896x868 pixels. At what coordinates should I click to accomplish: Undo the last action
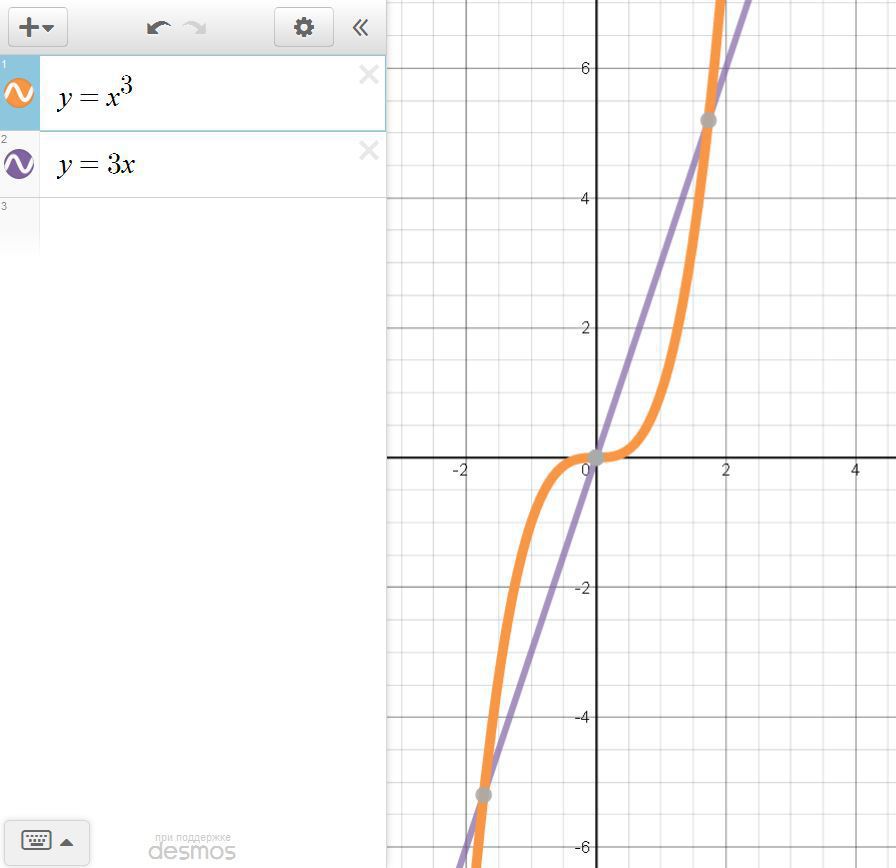click(x=158, y=27)
